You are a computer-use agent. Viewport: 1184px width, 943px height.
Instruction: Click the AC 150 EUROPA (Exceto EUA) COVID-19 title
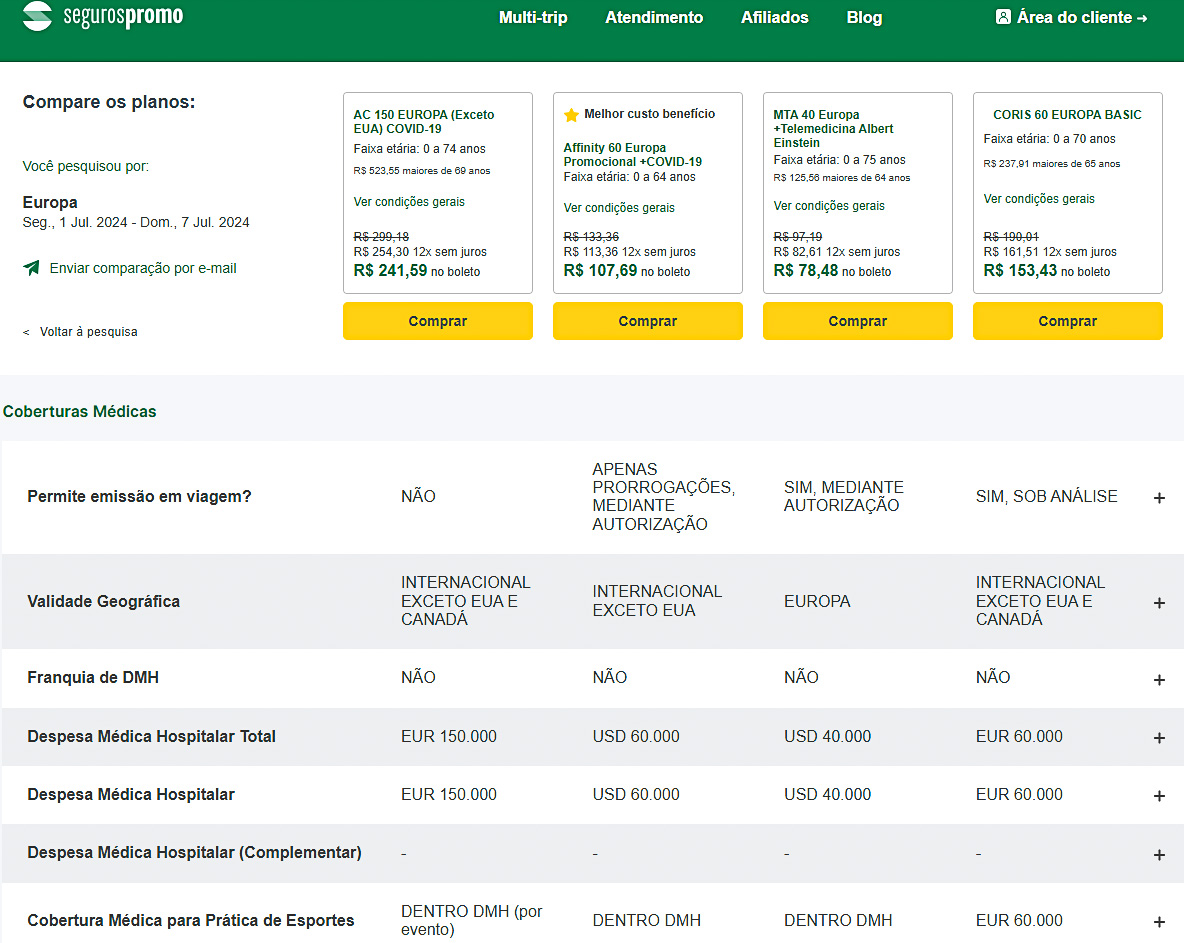tap(424, 122)
